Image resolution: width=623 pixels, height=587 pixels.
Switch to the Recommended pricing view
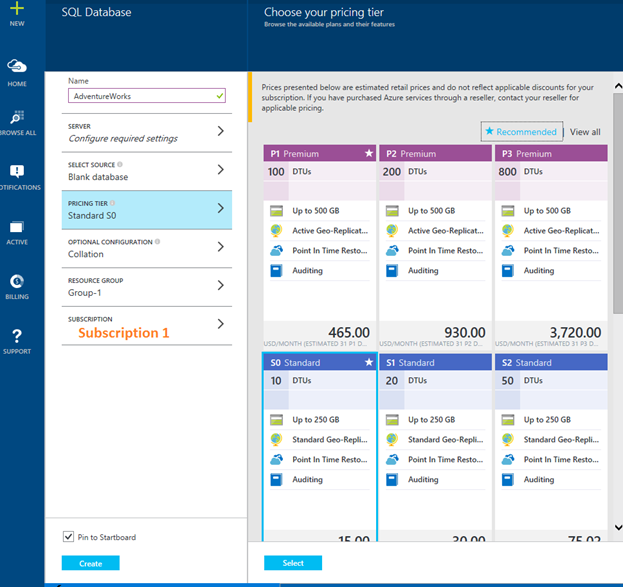point(521,132)
